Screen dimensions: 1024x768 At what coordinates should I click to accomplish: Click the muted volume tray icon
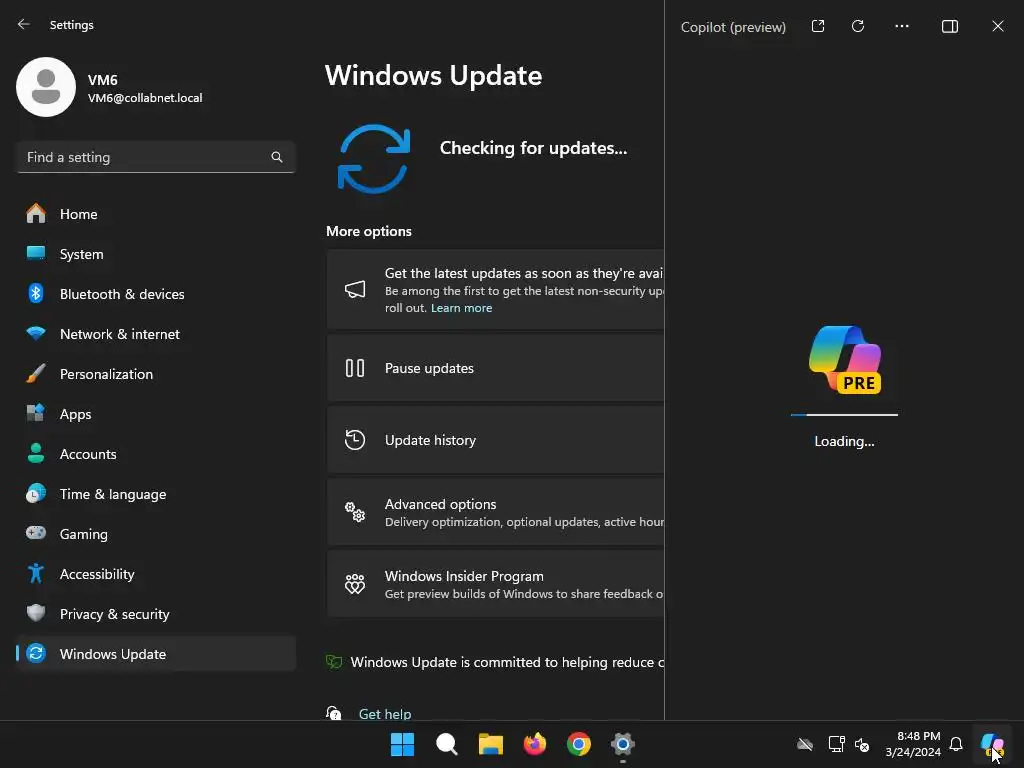pyautogui.click(x=862, y=744)
